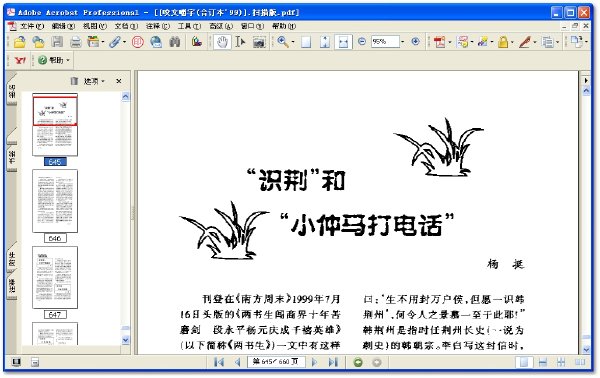Go to last page button
600x378 pixels.
(333, 362)
